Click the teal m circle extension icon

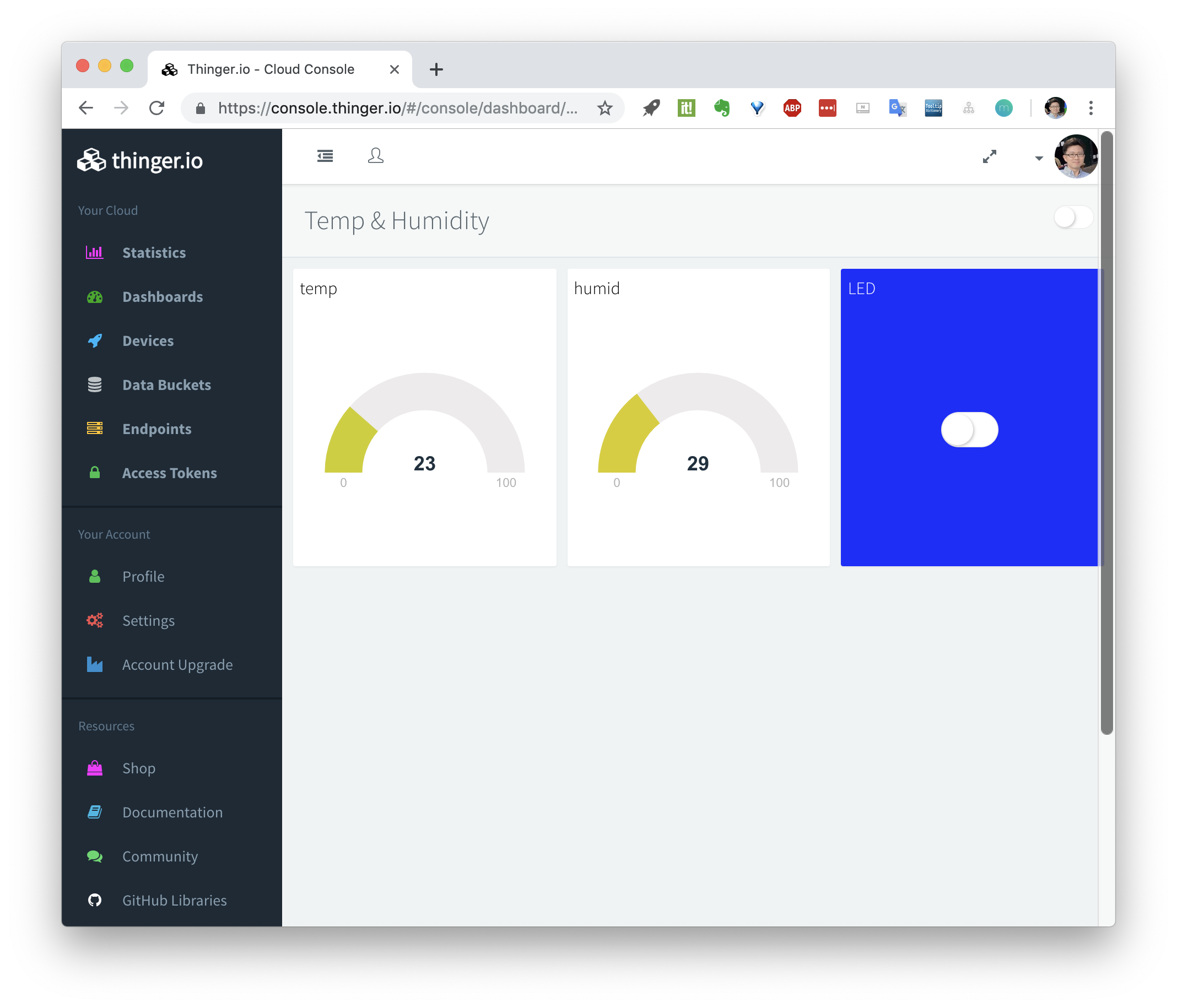click(x=1003, y=108)
